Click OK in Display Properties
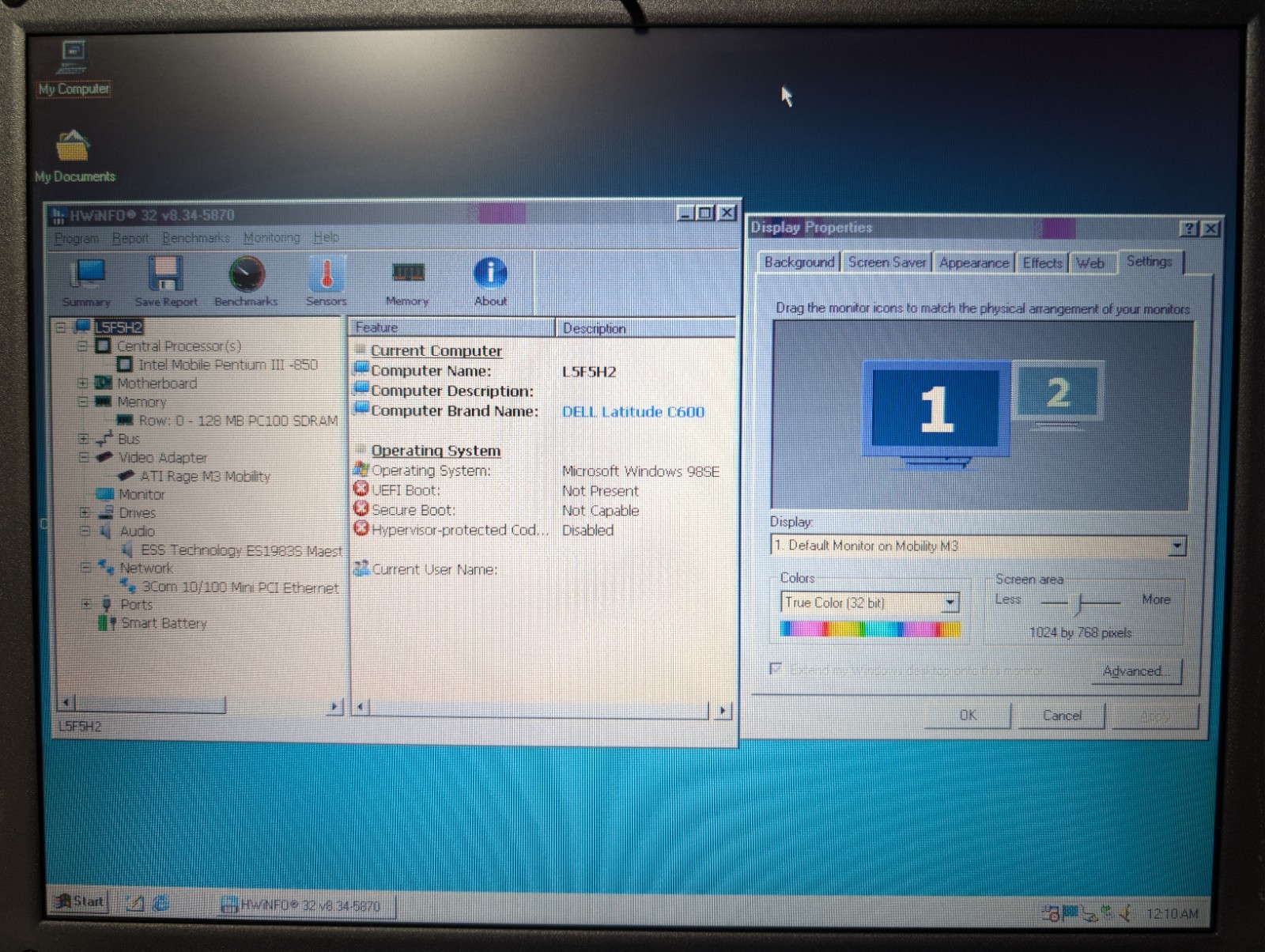1265x952 pixels. point(968,716)
